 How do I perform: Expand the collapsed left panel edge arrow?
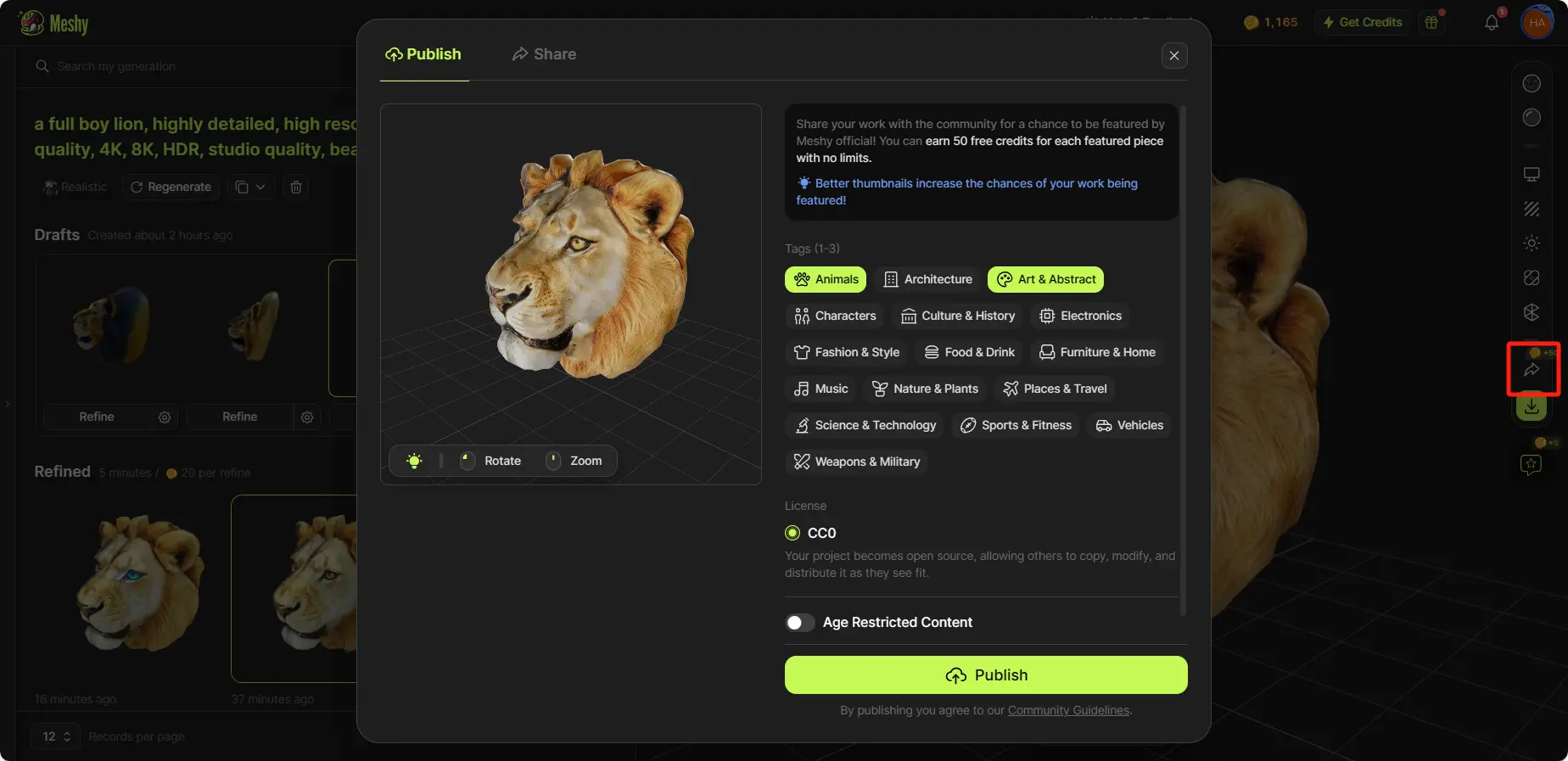coord(7,404)
